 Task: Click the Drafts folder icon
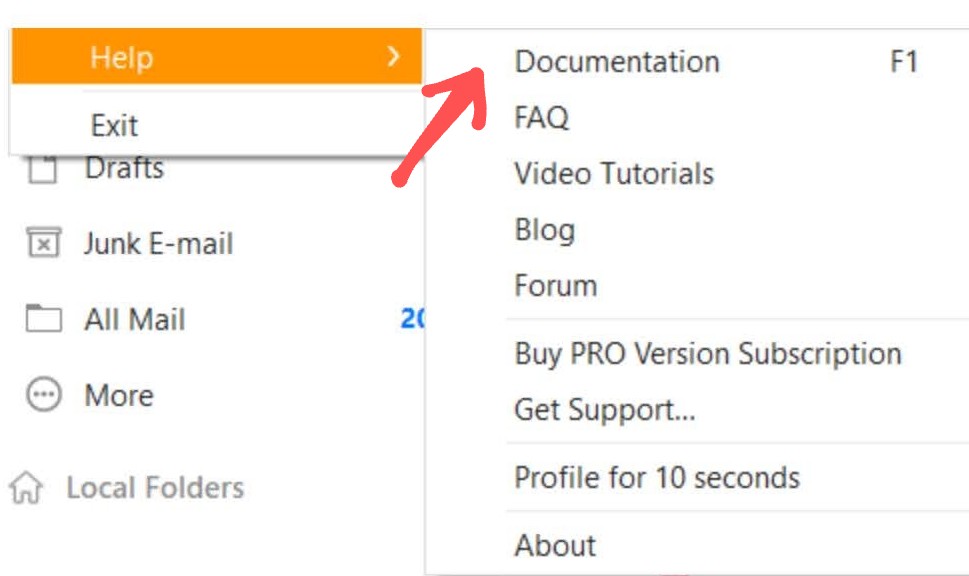pos(43,169)
